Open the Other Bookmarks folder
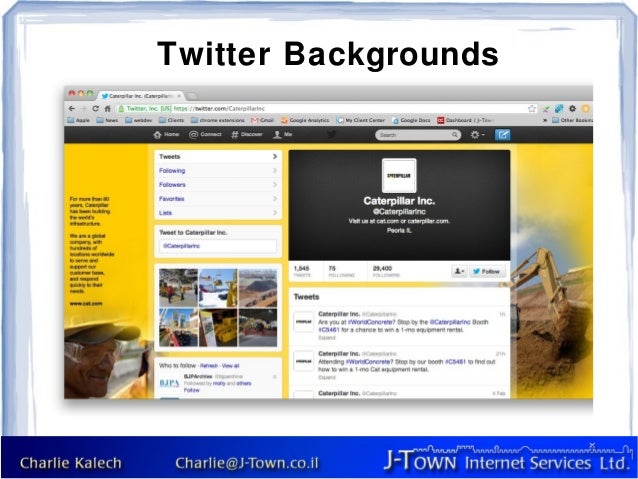Image resolution: width=638 pixels, height=479 pixels. click(572, 120)
